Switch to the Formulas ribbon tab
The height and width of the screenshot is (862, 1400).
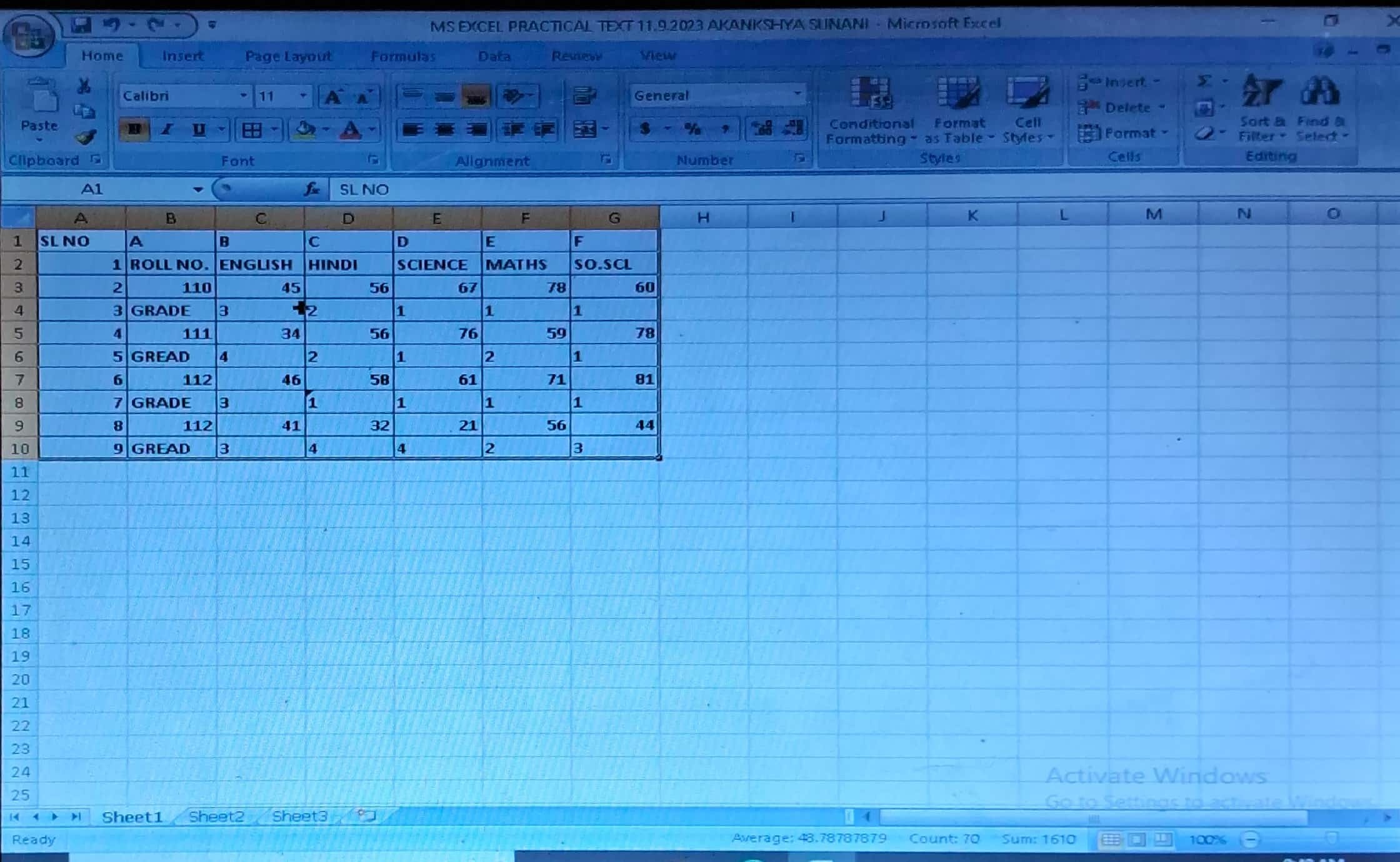tap(402, 56)
